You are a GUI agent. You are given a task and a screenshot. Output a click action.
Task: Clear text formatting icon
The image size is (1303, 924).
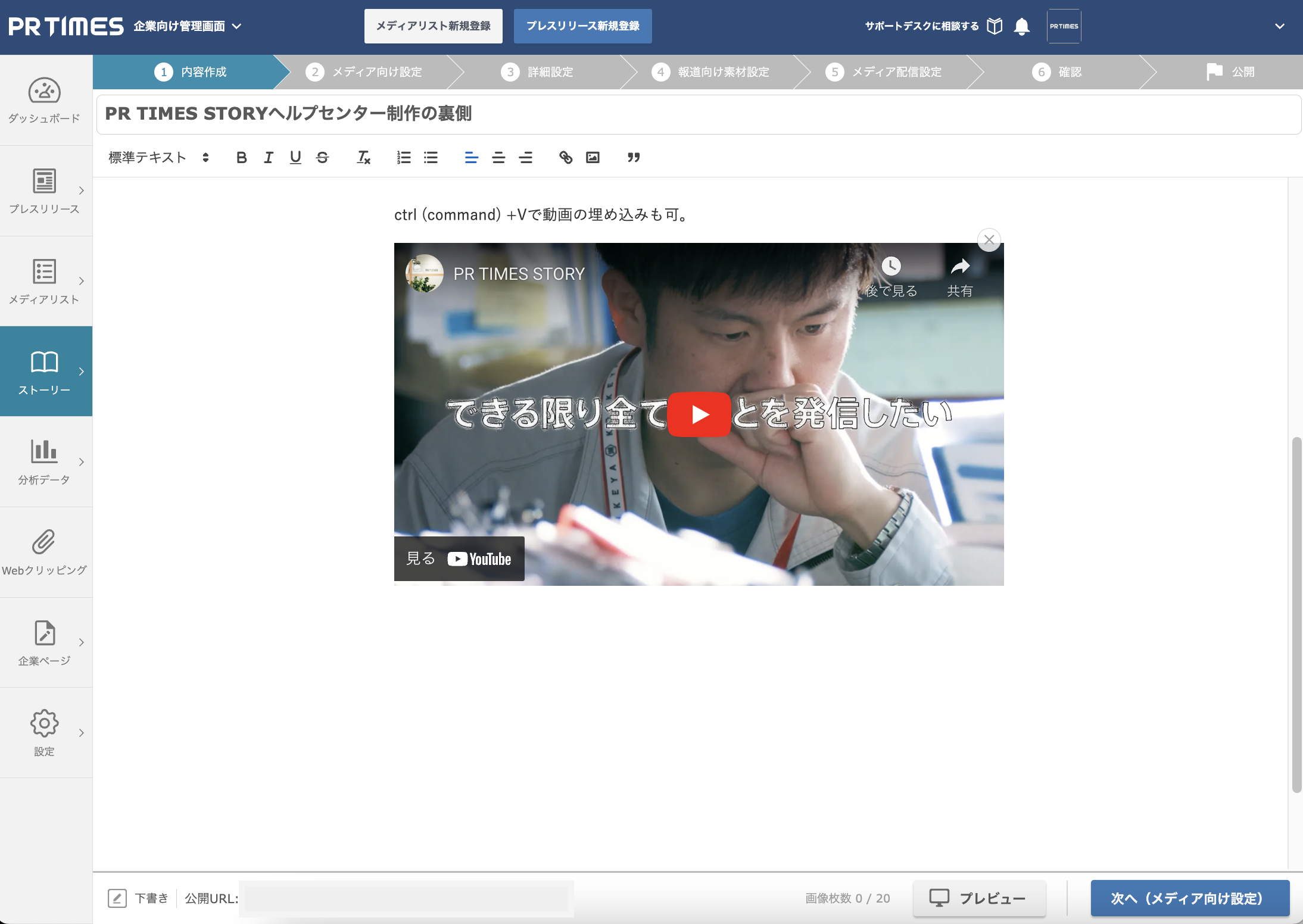point(363,158)
